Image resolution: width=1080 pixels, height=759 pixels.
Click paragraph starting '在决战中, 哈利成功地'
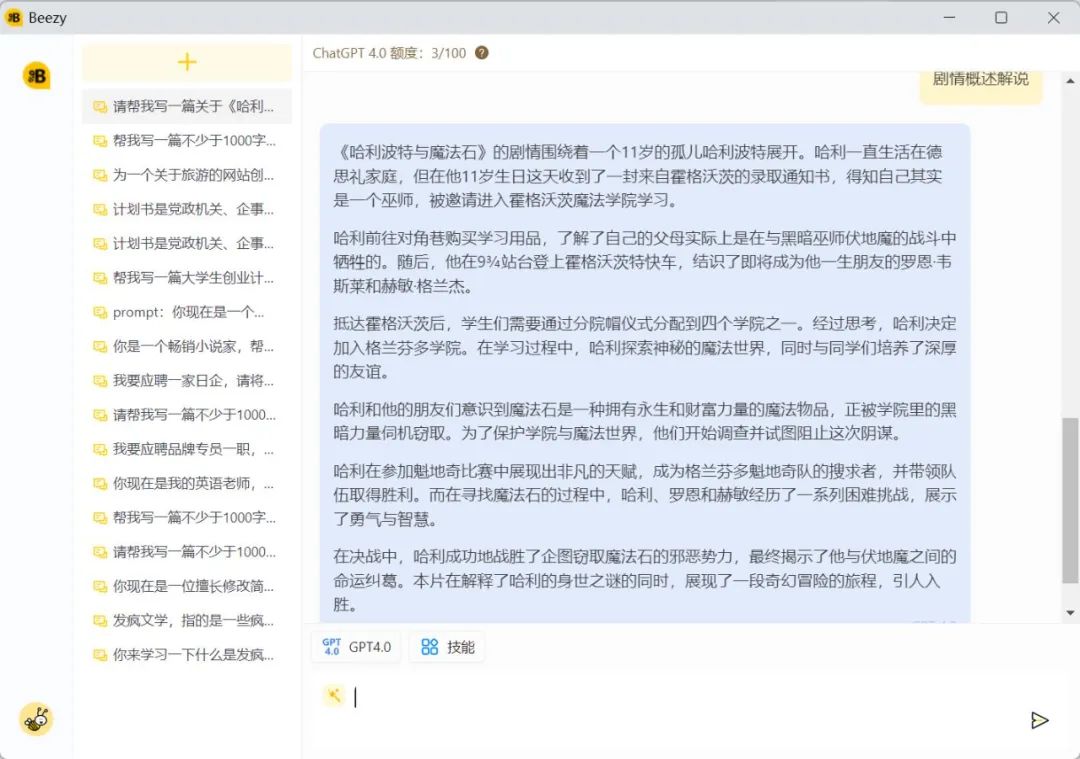[645, 581]
